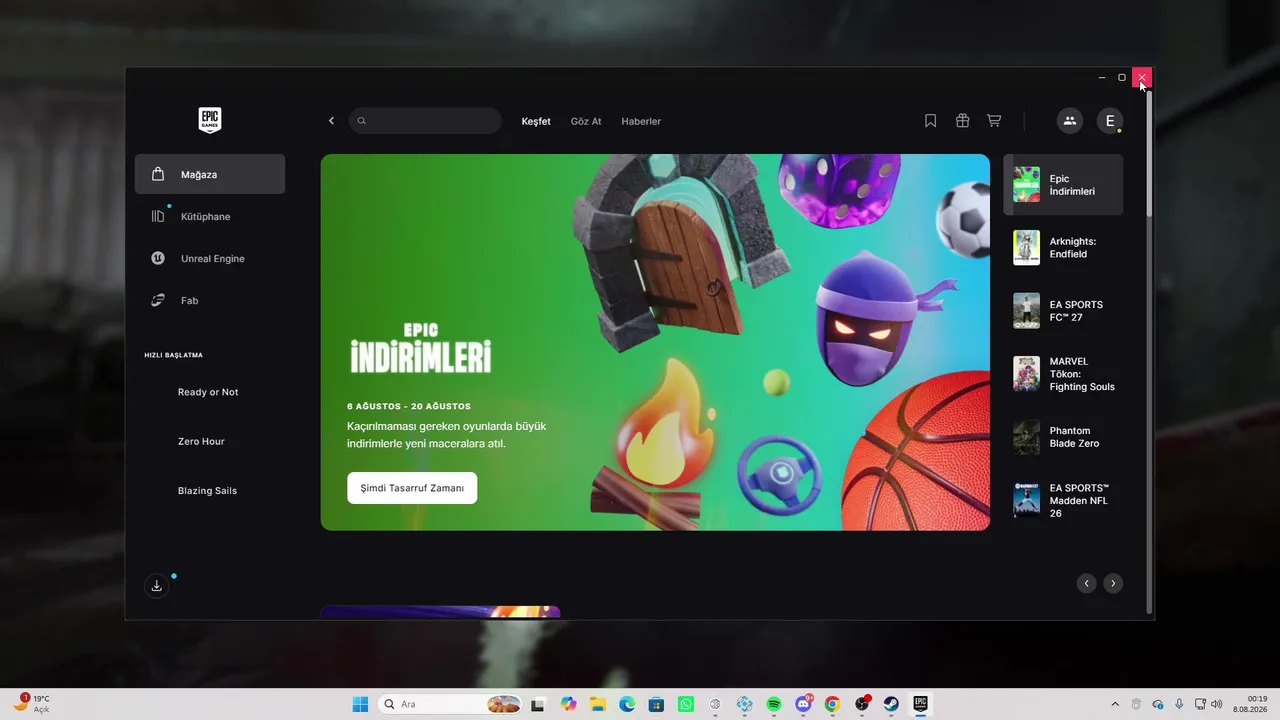Select Phantom Blade Zero in the carousel list

click(x=1063, y=437)
